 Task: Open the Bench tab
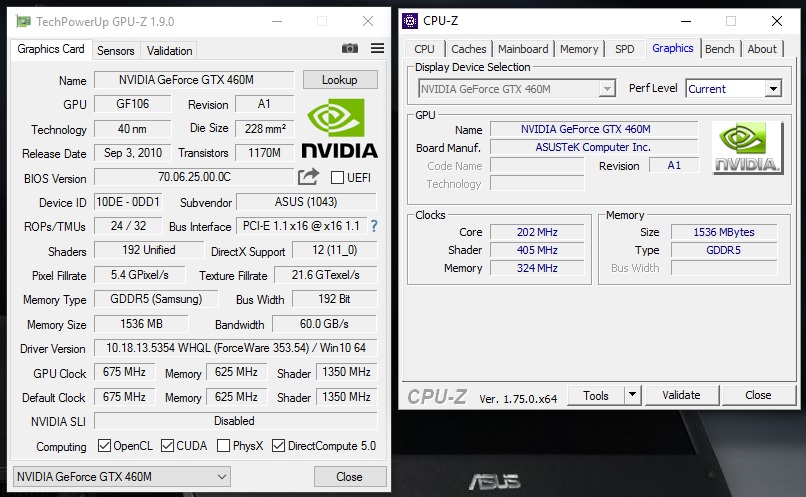720,49
